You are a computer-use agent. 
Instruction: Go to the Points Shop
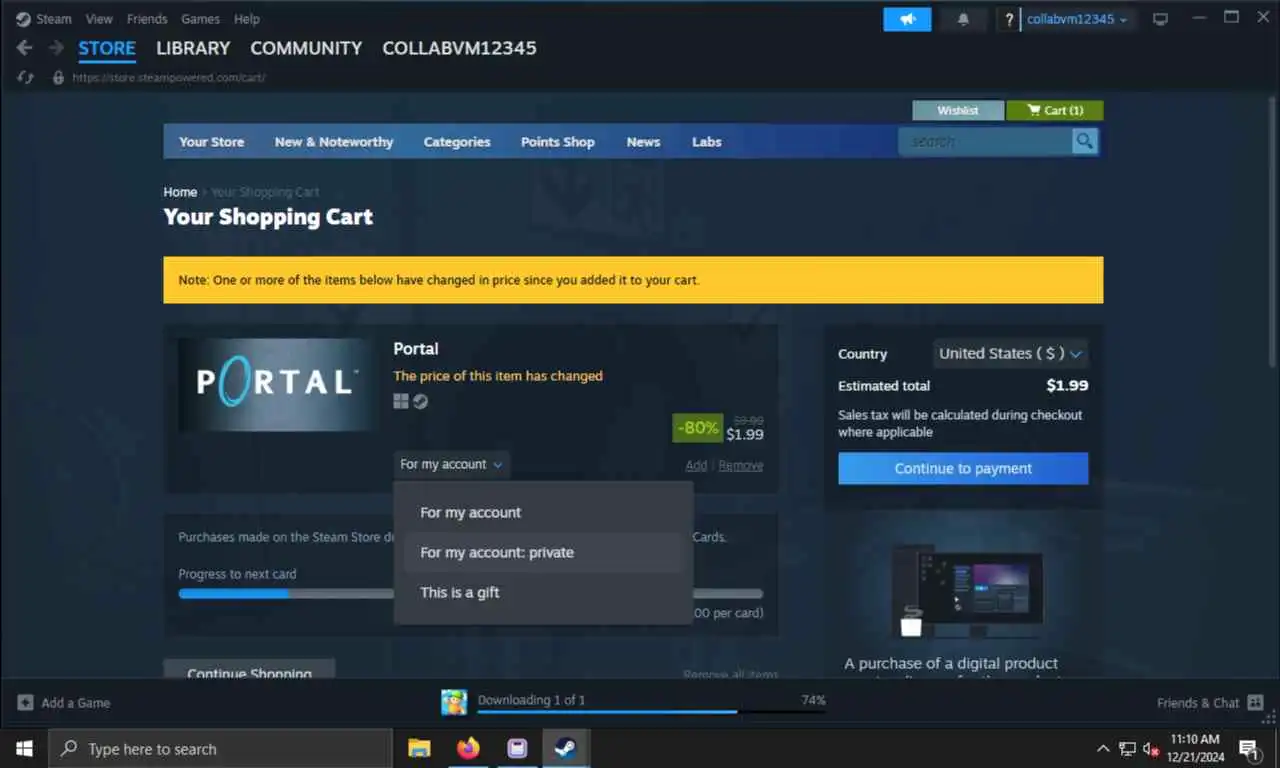558,142
